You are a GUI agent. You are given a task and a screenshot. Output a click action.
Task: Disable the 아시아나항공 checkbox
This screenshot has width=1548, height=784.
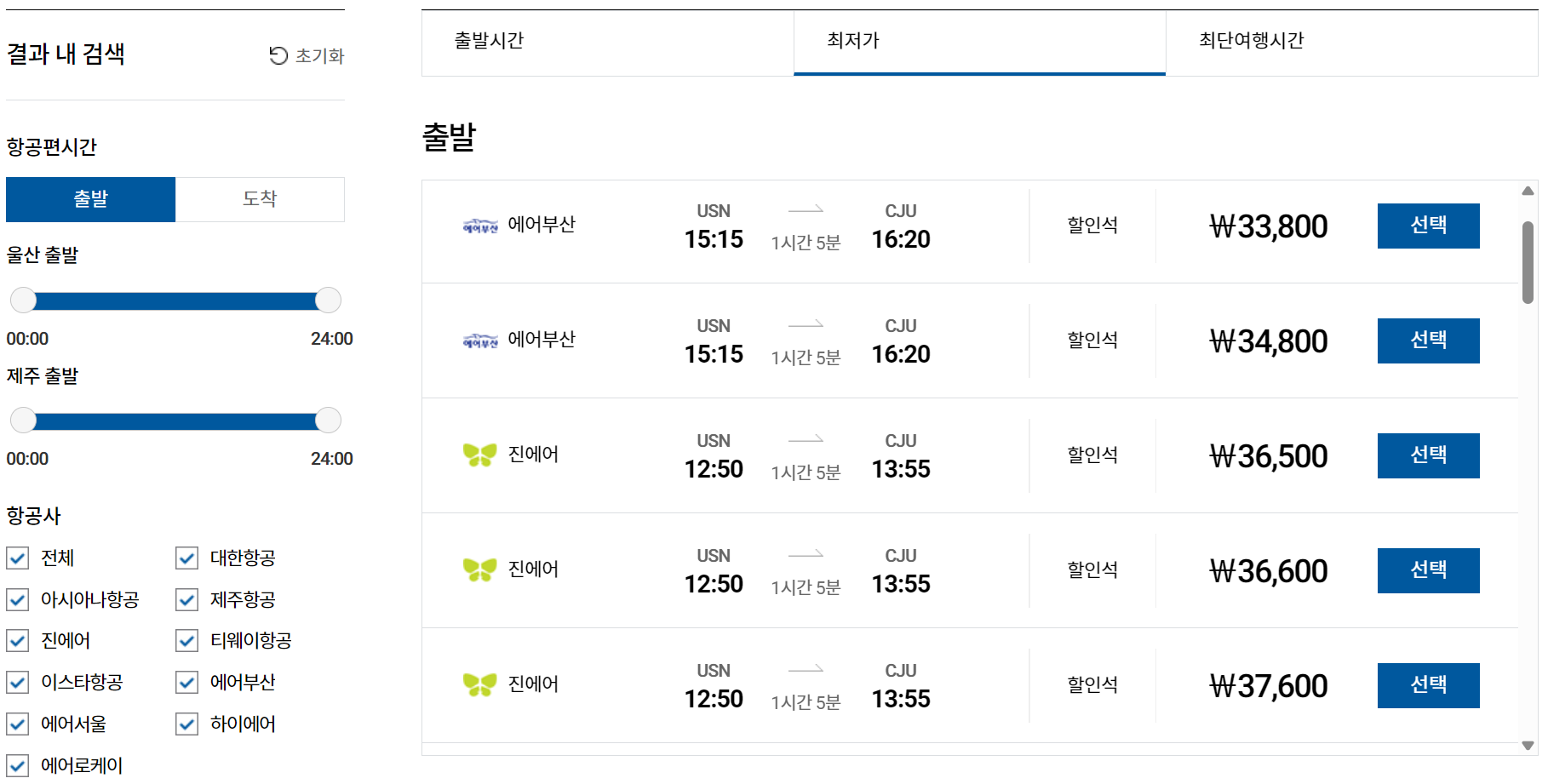point(18,599)
